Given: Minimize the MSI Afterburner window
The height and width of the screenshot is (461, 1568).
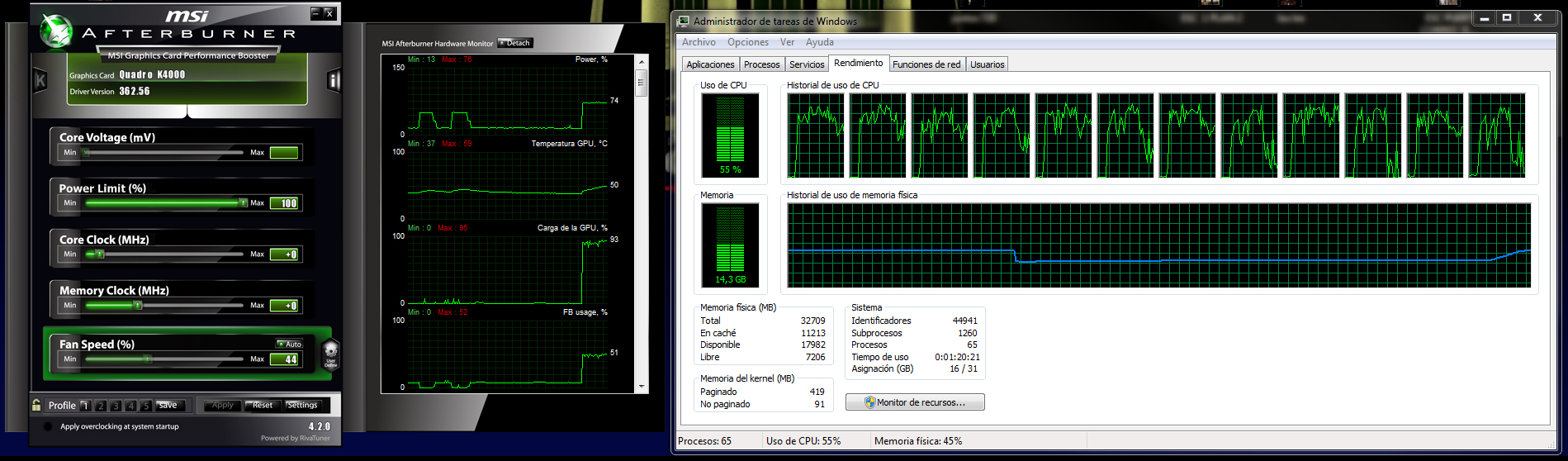Looking at the screenshot, I should coord(315,13).
